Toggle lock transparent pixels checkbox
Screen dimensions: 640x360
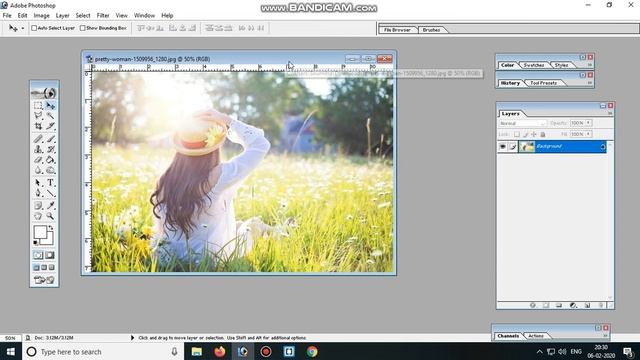[x=517, y=134]
